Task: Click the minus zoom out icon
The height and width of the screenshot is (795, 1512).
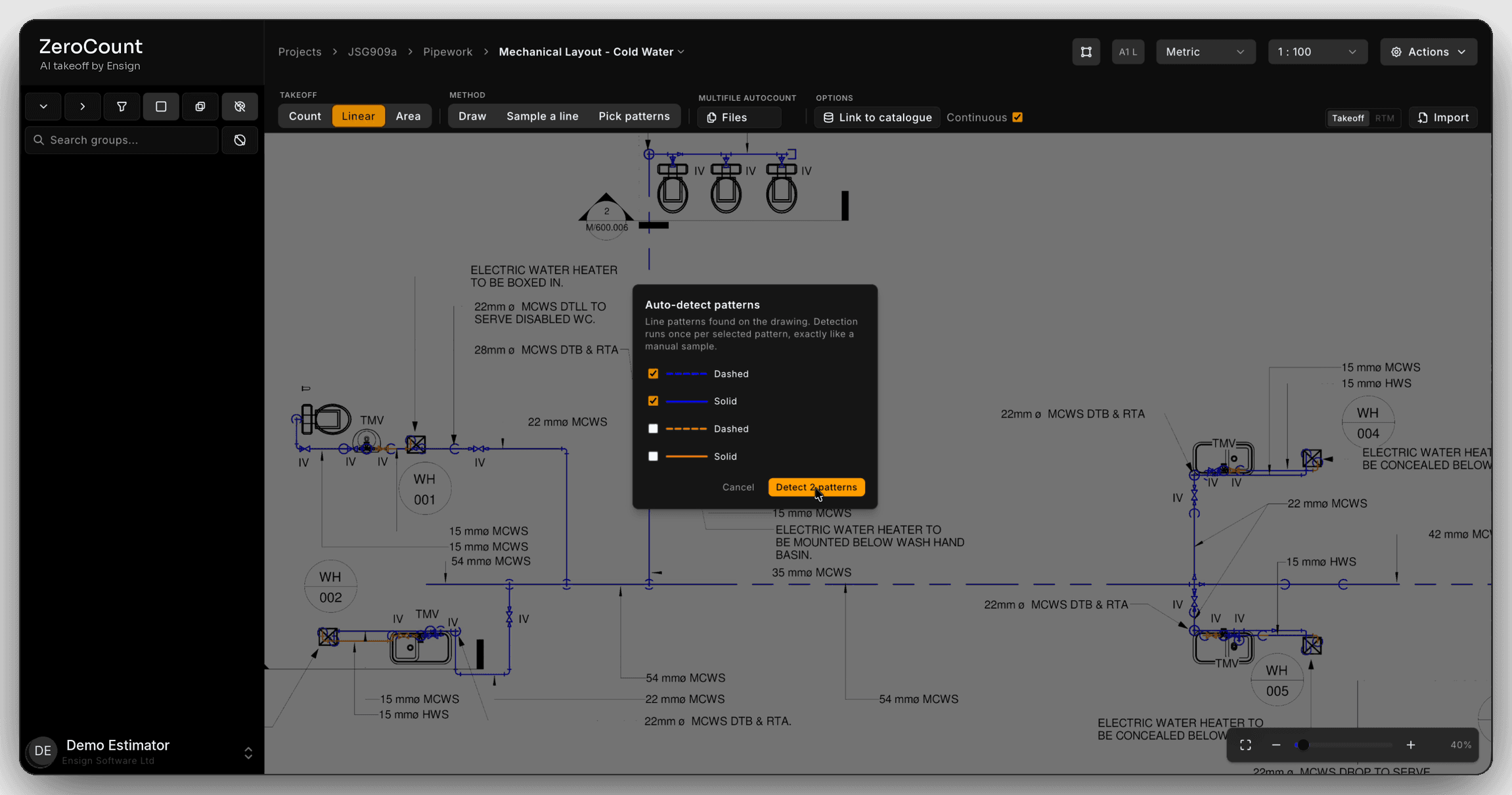Action: pos(1276,745)
